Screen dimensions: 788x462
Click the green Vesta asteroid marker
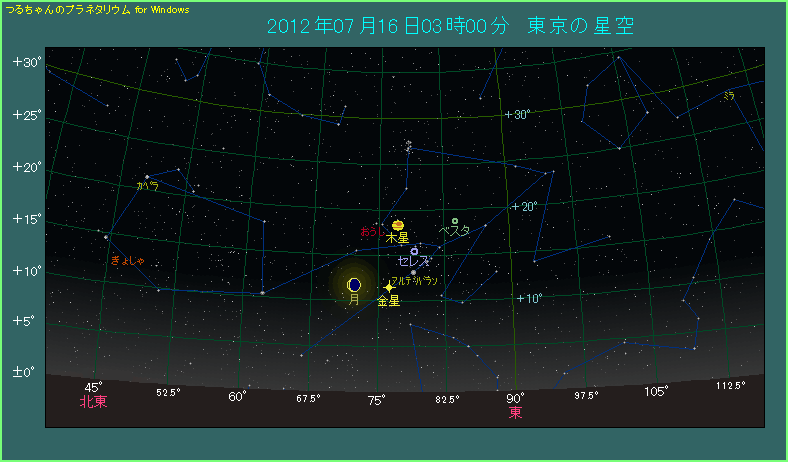coord(455,221)
